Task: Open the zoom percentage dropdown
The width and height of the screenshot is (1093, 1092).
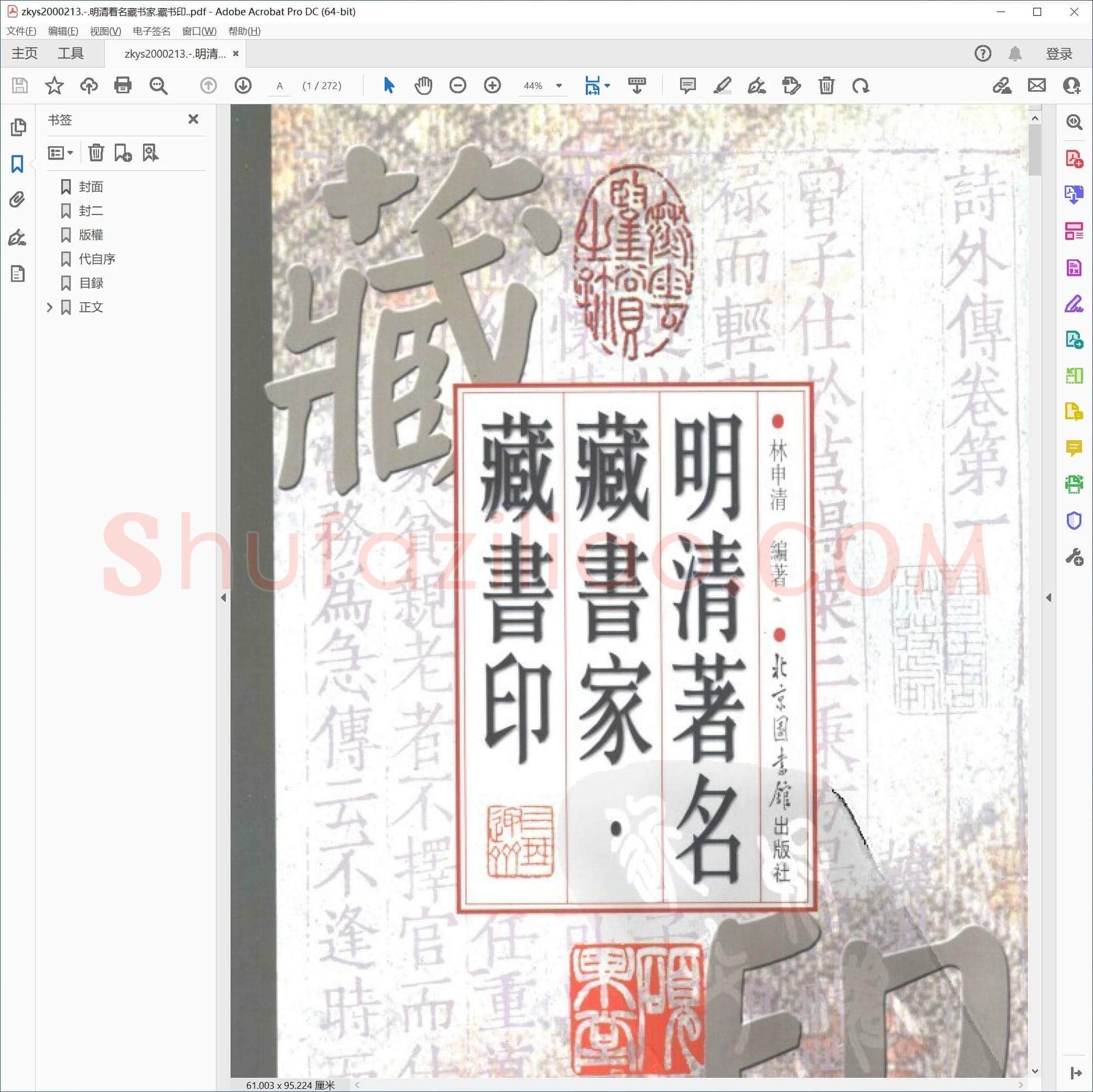Action: coord(559,85)
